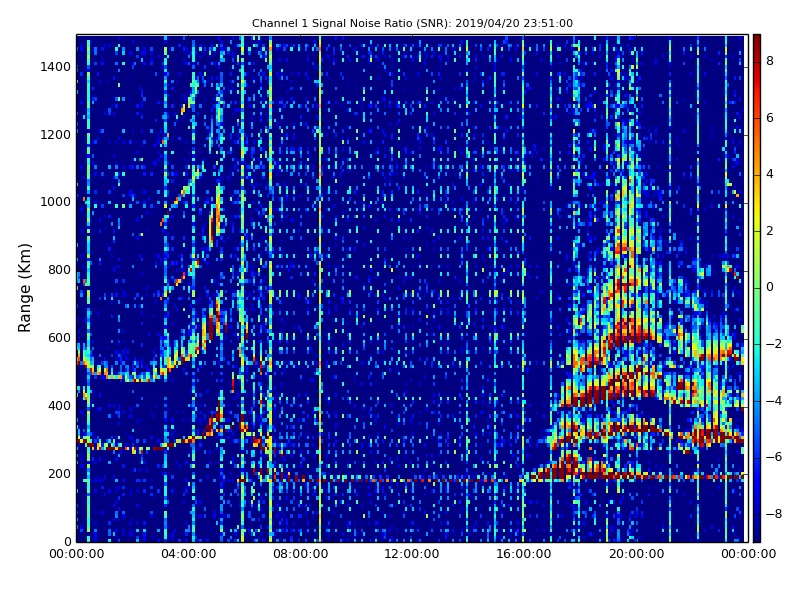
Task: Select the 16:00:00 time tick label
Action: point(524,554)
